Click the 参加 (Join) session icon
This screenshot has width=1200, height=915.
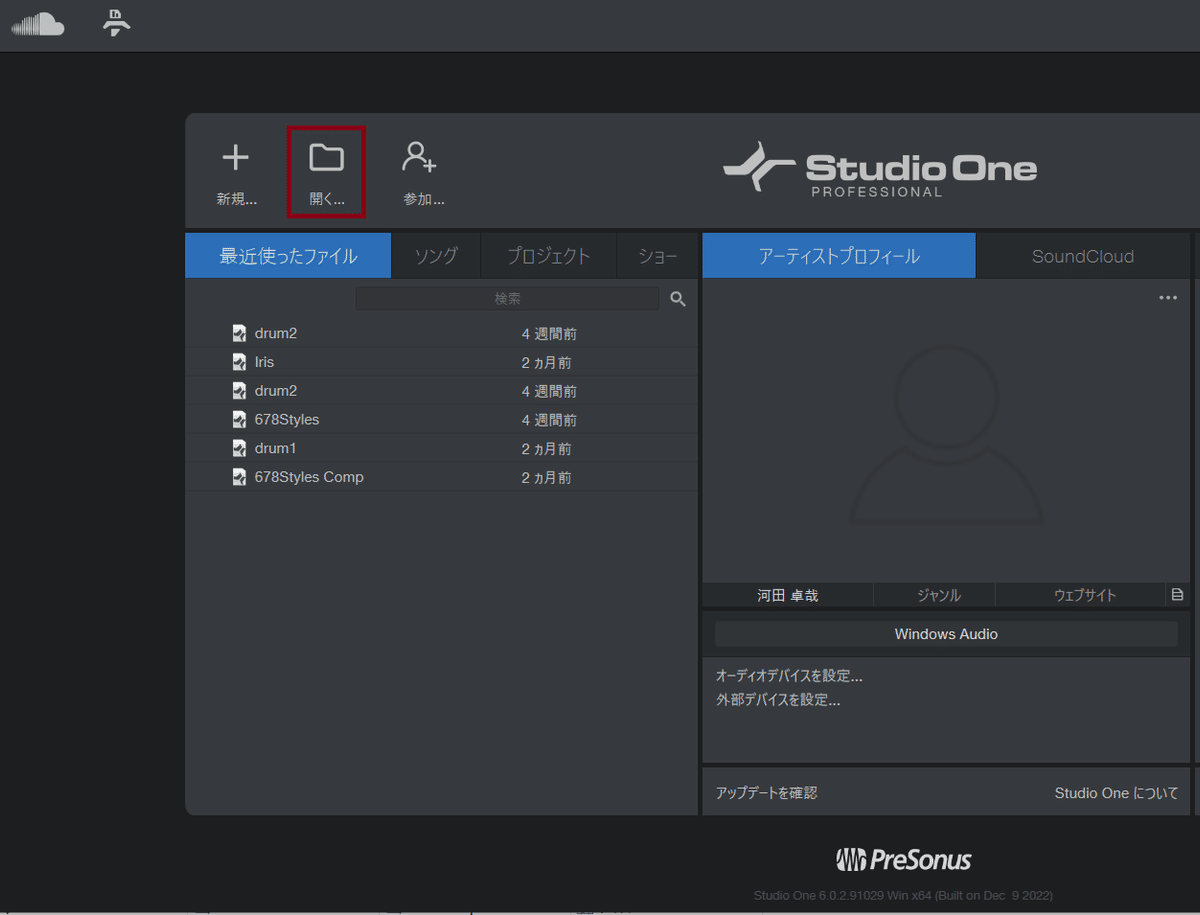[419, 158]
